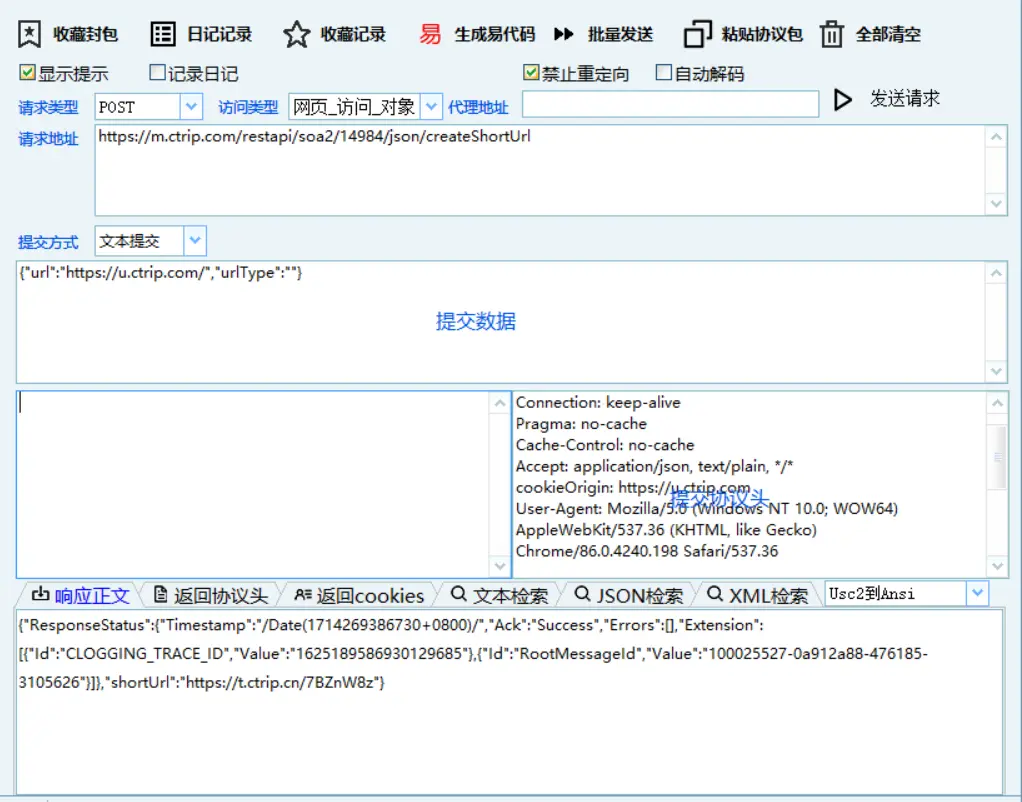Toggle the 显示提示 checkbox
Screen dimensions: 1022x802
pyautogui.click(x=27, y=72)
